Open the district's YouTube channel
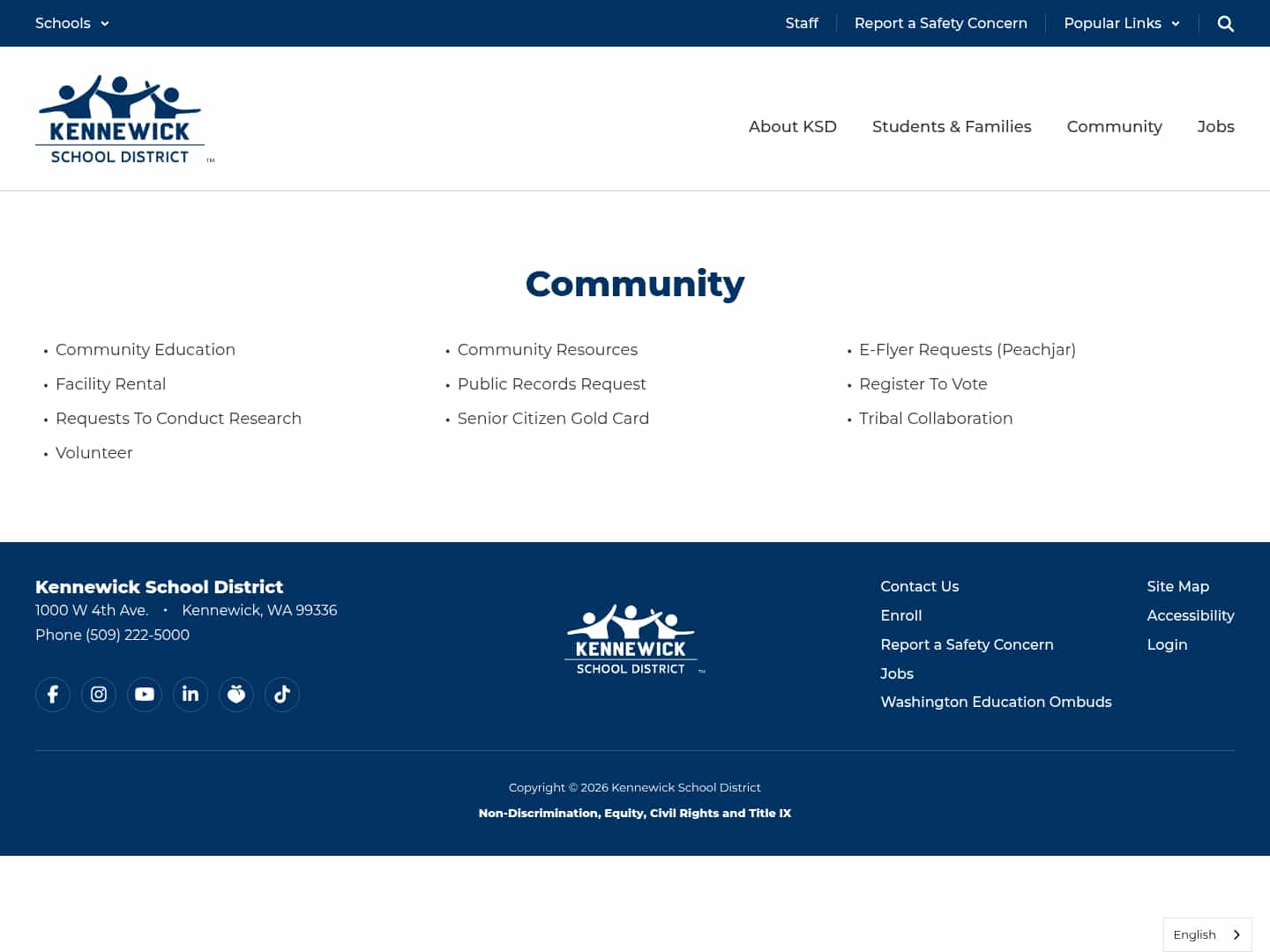Image resolution: width=1270 pixels, height=952 pixels. click(144, 694)
